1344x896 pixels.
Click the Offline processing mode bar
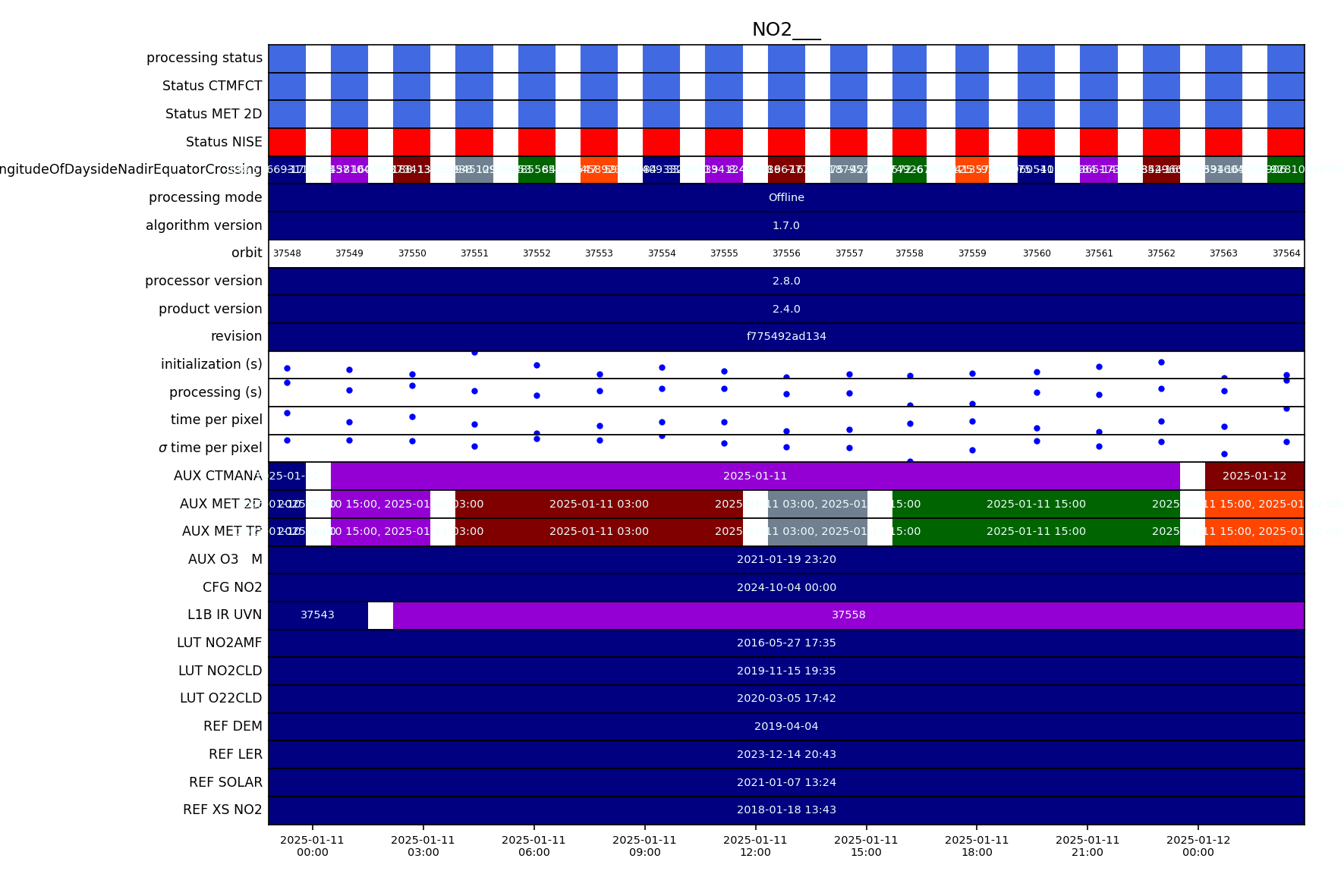786,197
